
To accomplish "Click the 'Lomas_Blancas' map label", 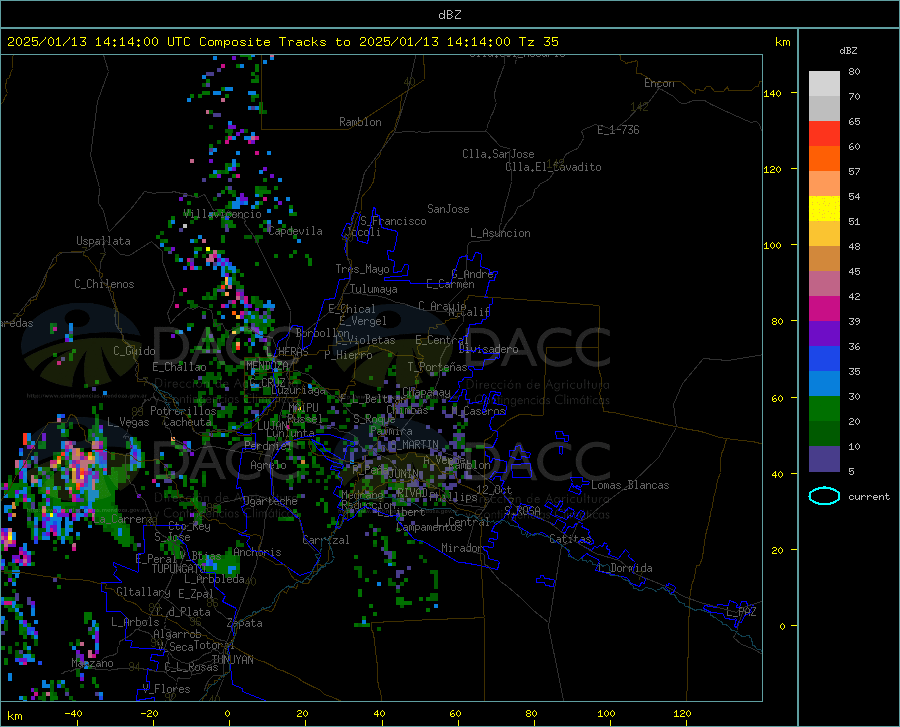I will coord(630,485).
